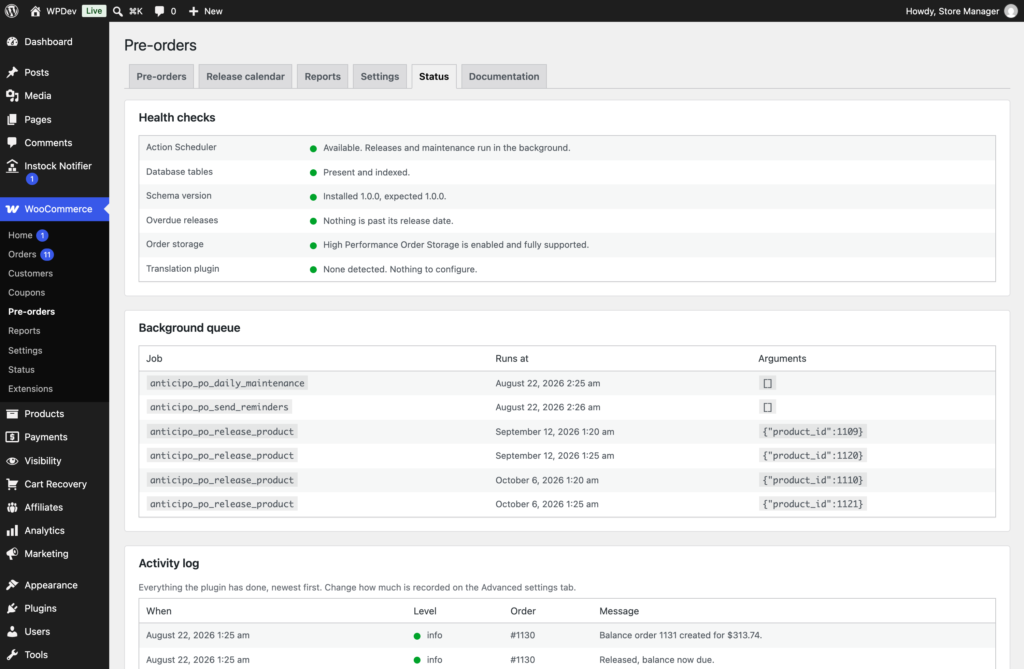
Task: Open the Store Manager avatar
Action: 1010,11
